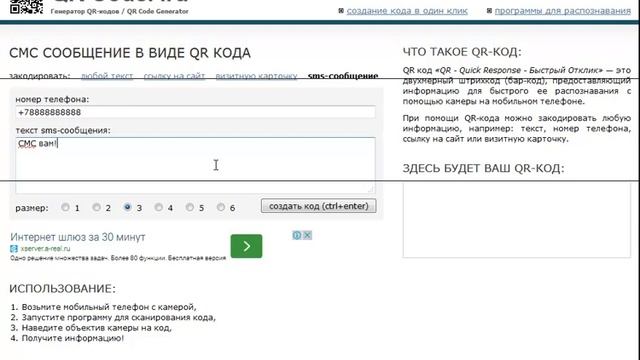Click list item 'Получите информацию!'
This screenshot has height=360, width=640.
[x=73, y=338]
